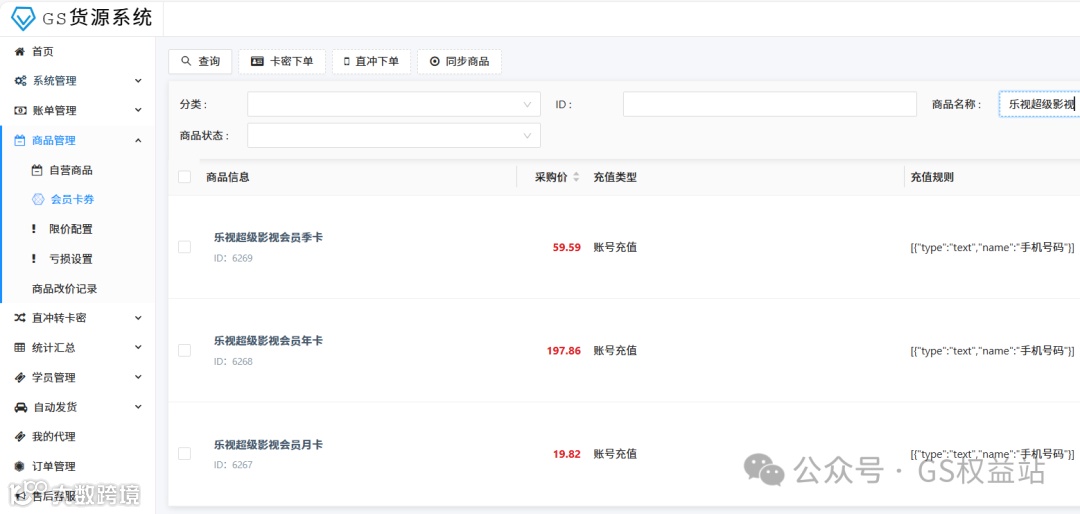This screenshot has width=1080, height=514.
Task: Expand 账单管理 menu chevron
Action: (138, 110)
